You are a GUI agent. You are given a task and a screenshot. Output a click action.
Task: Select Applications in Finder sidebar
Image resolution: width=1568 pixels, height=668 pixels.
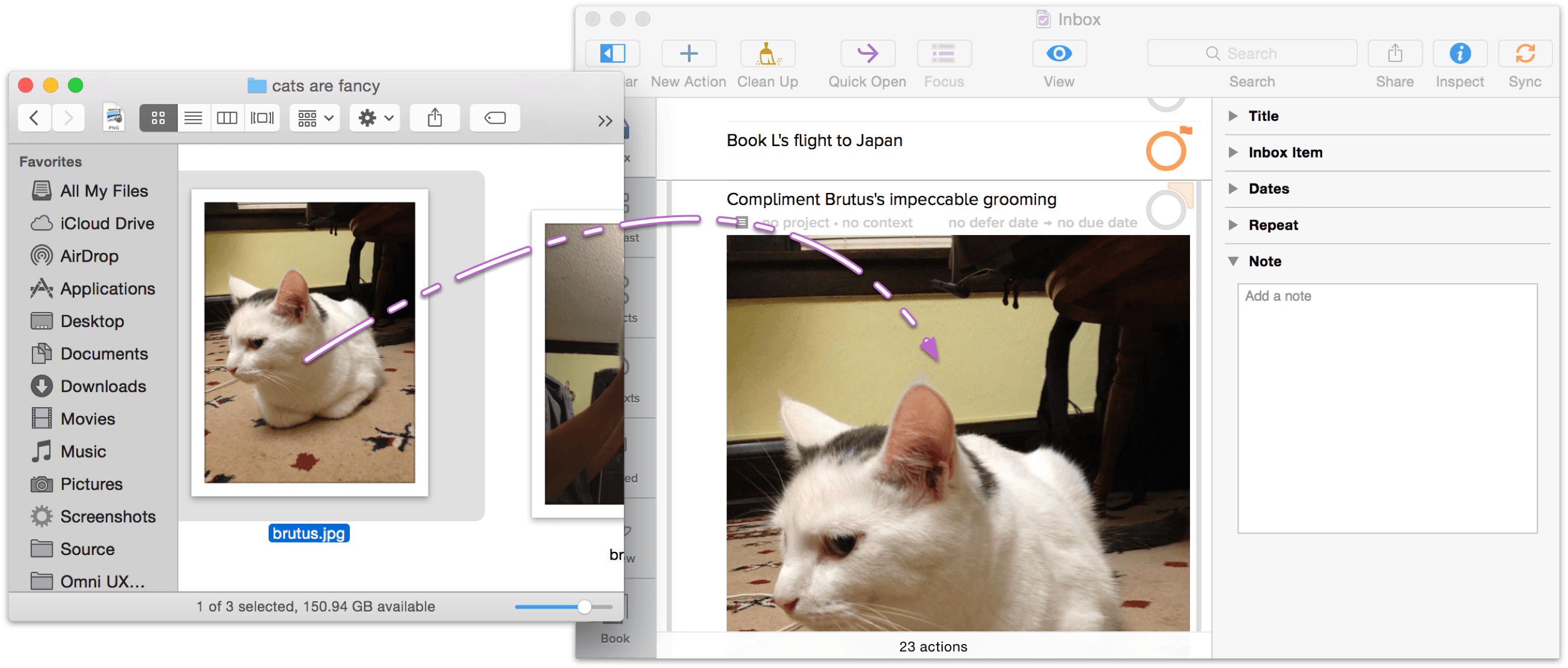(107, 289)
